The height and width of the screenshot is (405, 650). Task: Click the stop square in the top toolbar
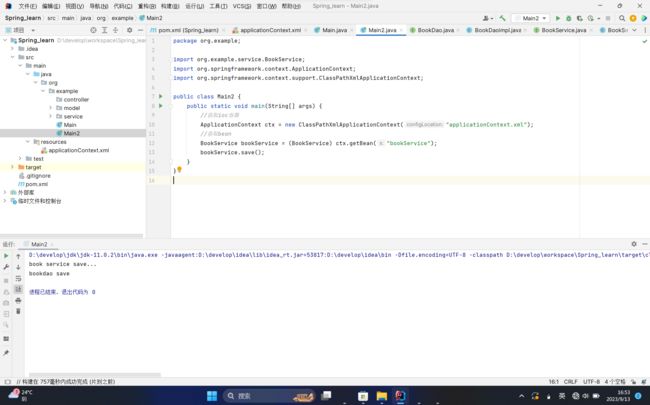tap(608, 18)
